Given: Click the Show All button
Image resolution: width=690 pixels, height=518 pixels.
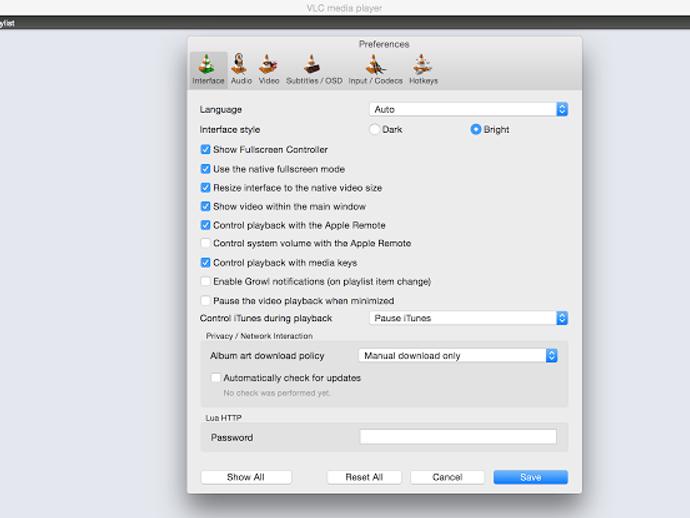Looking at the screenshot, I should 246,477.
